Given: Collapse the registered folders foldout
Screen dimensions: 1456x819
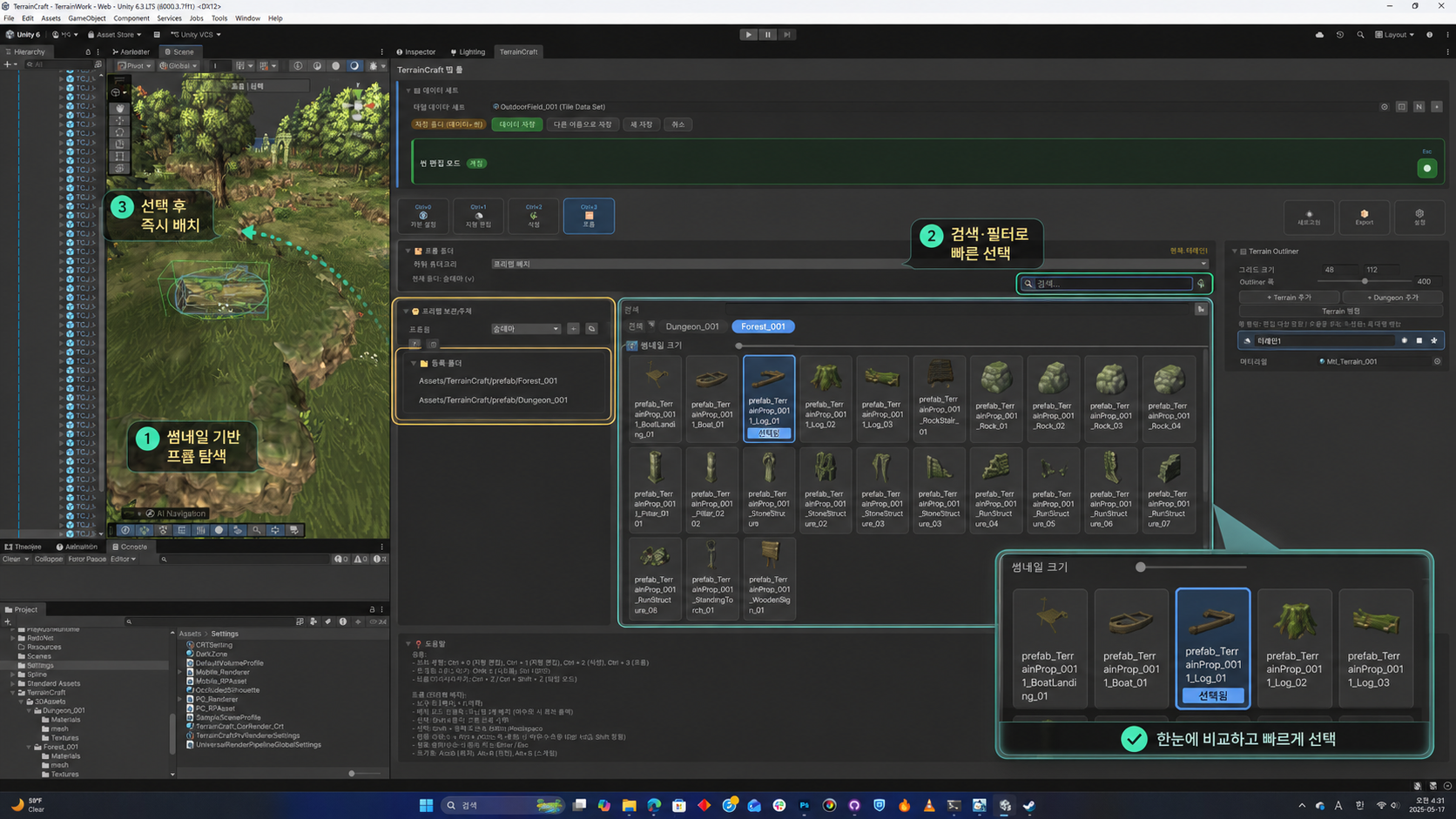Looking at the screenshot, I should [414, 363].
